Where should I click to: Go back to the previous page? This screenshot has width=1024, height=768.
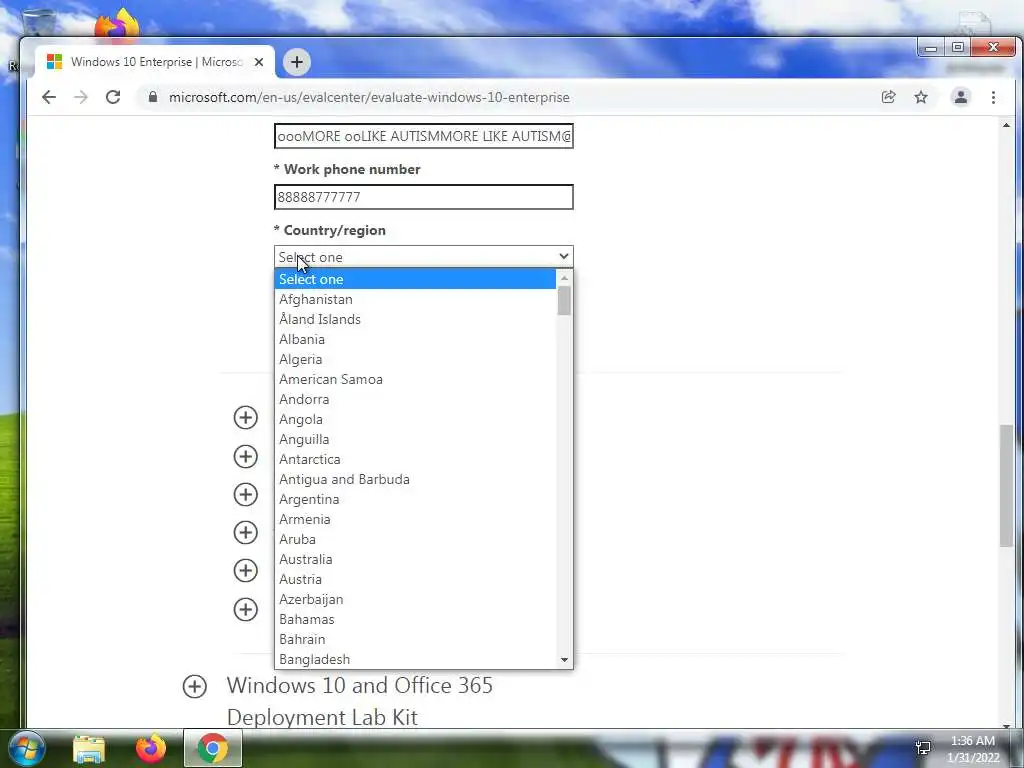click(x=49, y=97)
